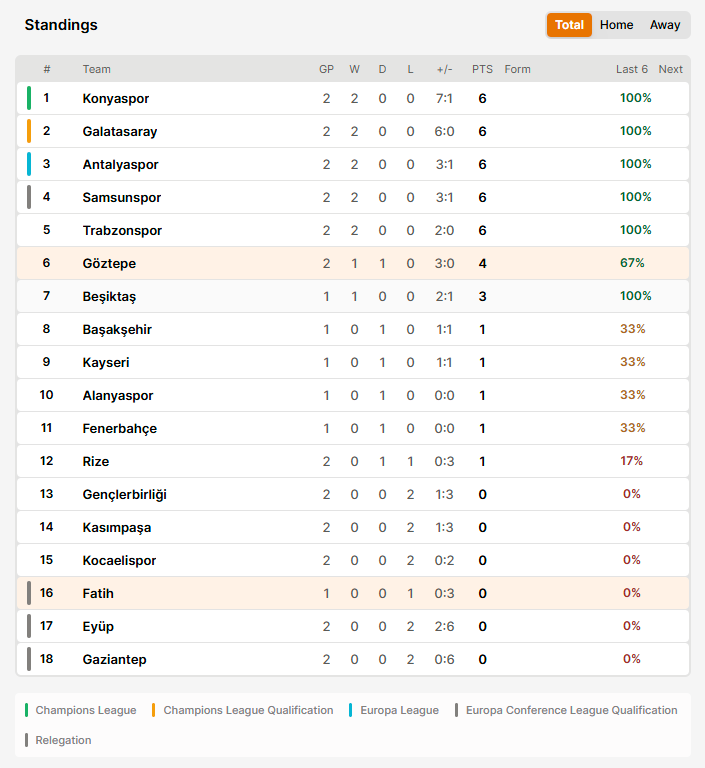Sort table by PTS column header
The width and height of the screenshot is (705, 768).
[x=482, y=70]
